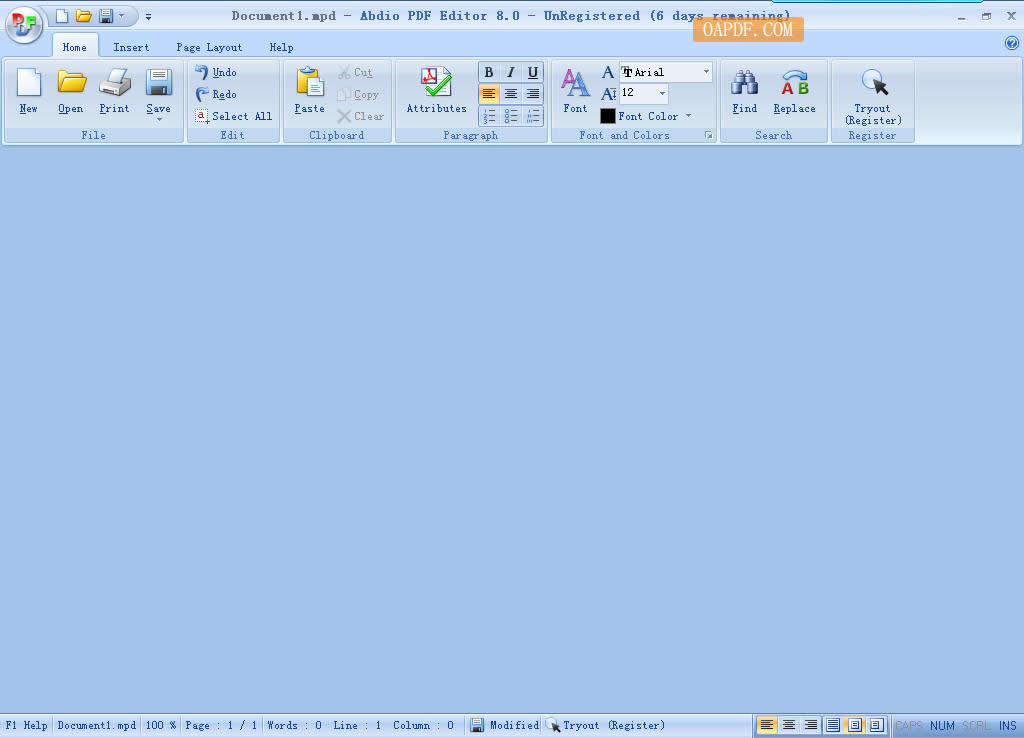
Task: Click the Open folder icon in quick access toolbar
Action: tap(84, 16)
